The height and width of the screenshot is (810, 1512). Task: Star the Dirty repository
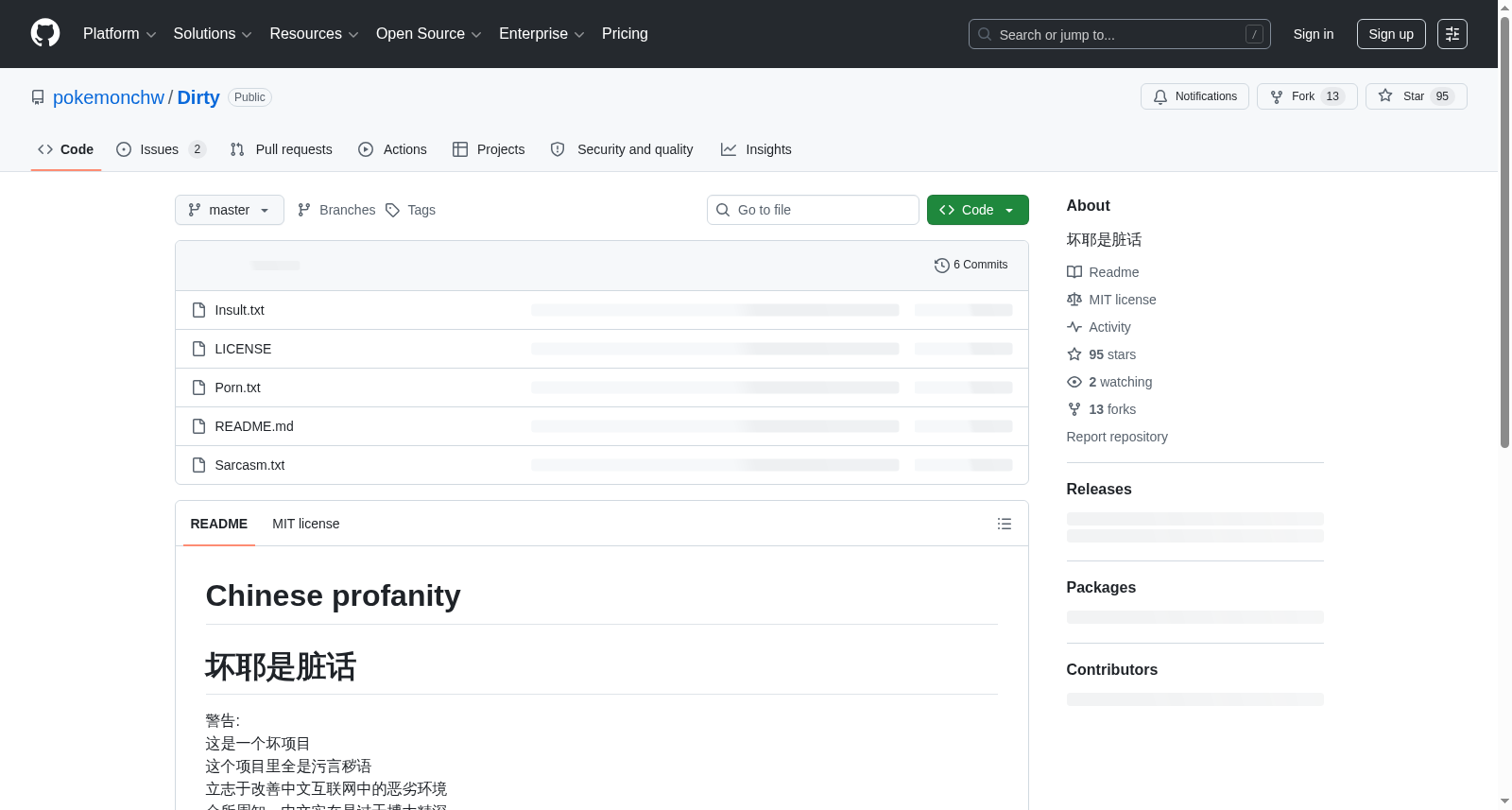(1416, 96)
